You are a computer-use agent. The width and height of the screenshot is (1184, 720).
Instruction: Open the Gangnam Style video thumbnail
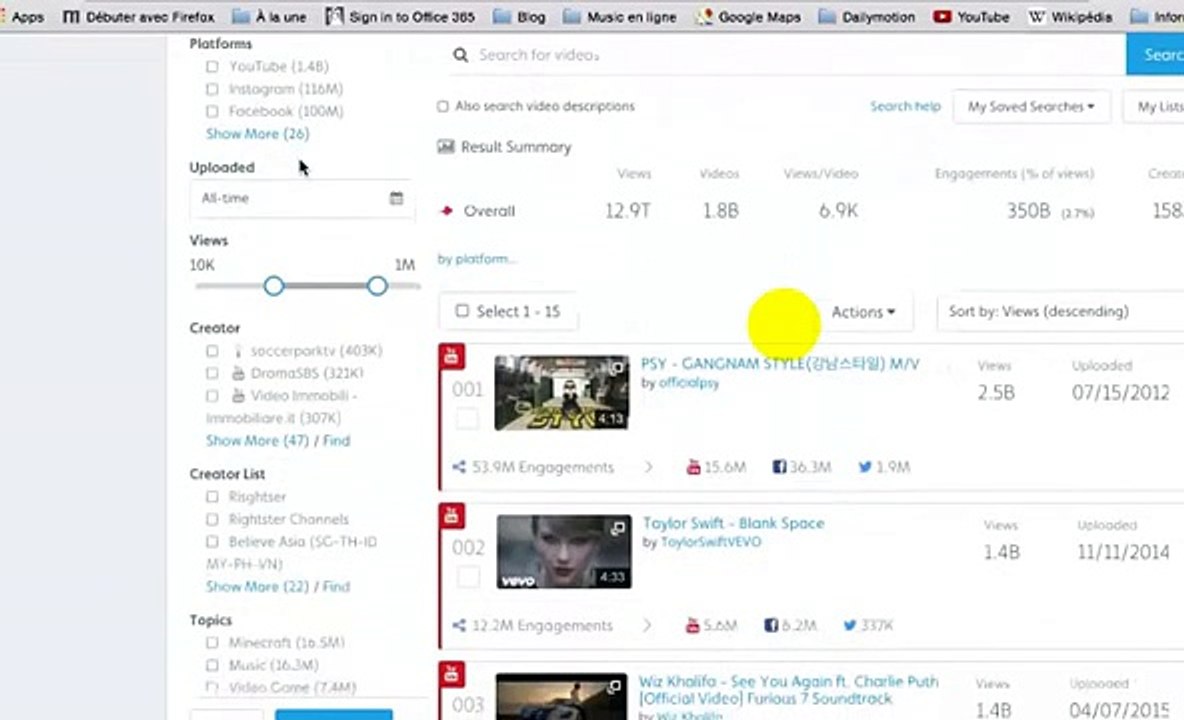pyautogui.click(x=562, y=393)
